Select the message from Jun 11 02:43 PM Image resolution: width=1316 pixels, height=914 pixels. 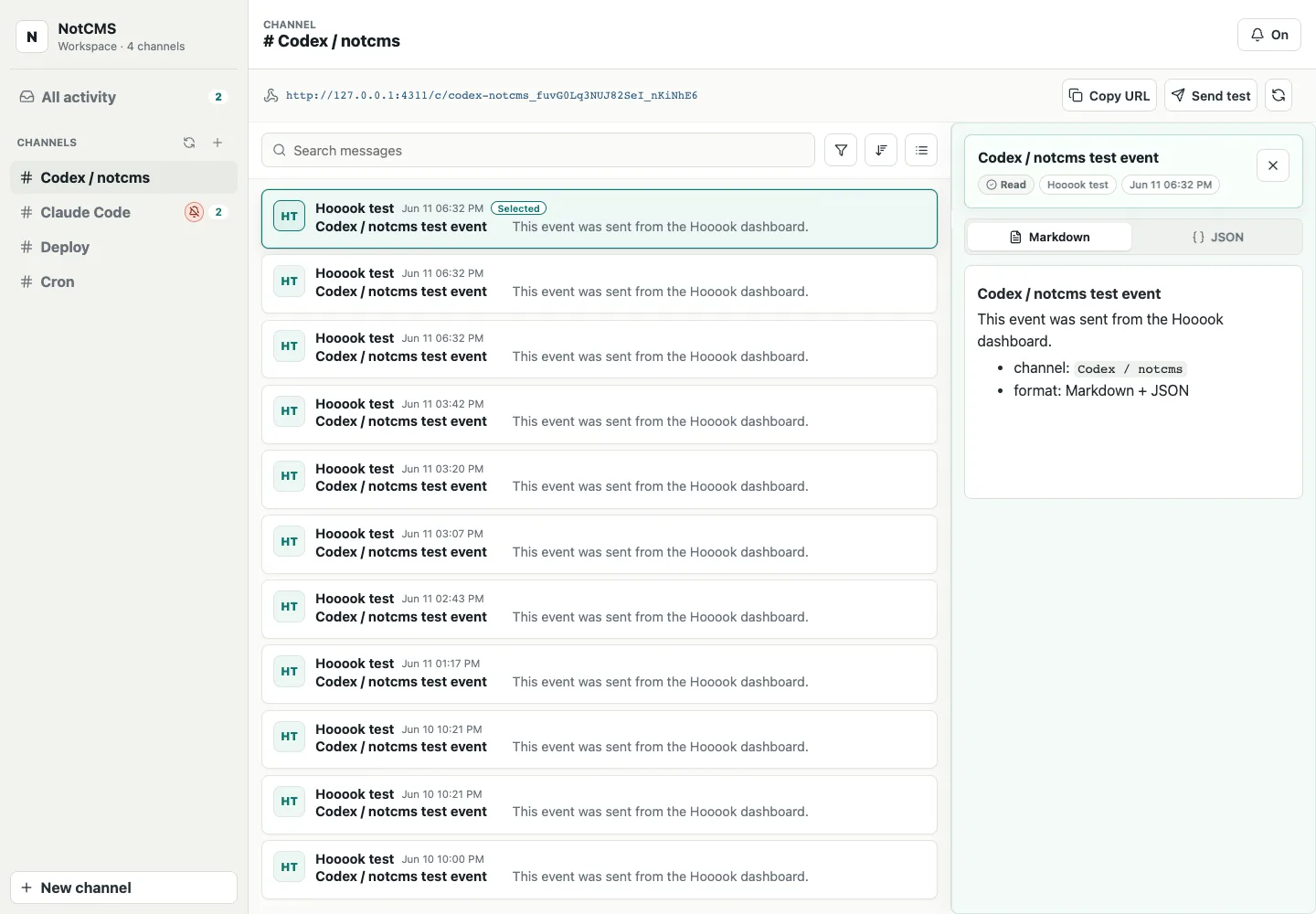click(600, 609)
